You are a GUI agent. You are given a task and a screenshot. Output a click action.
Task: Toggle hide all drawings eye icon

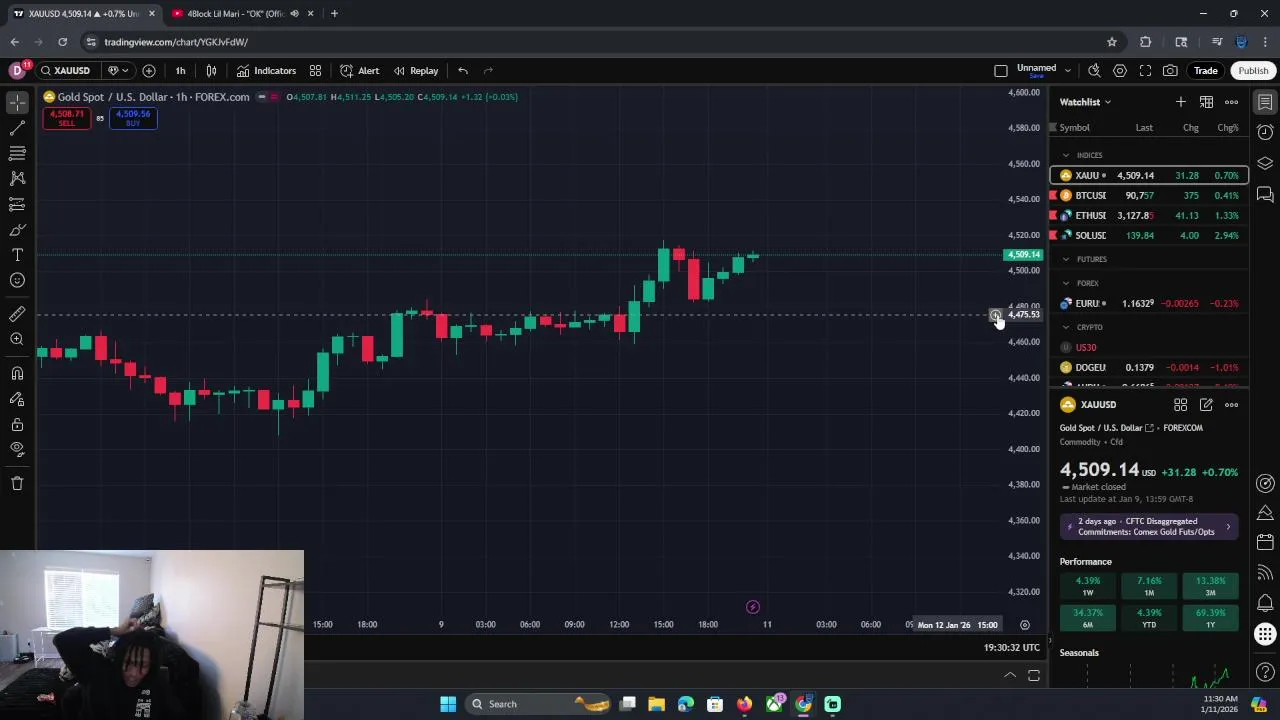coord(17,450)
